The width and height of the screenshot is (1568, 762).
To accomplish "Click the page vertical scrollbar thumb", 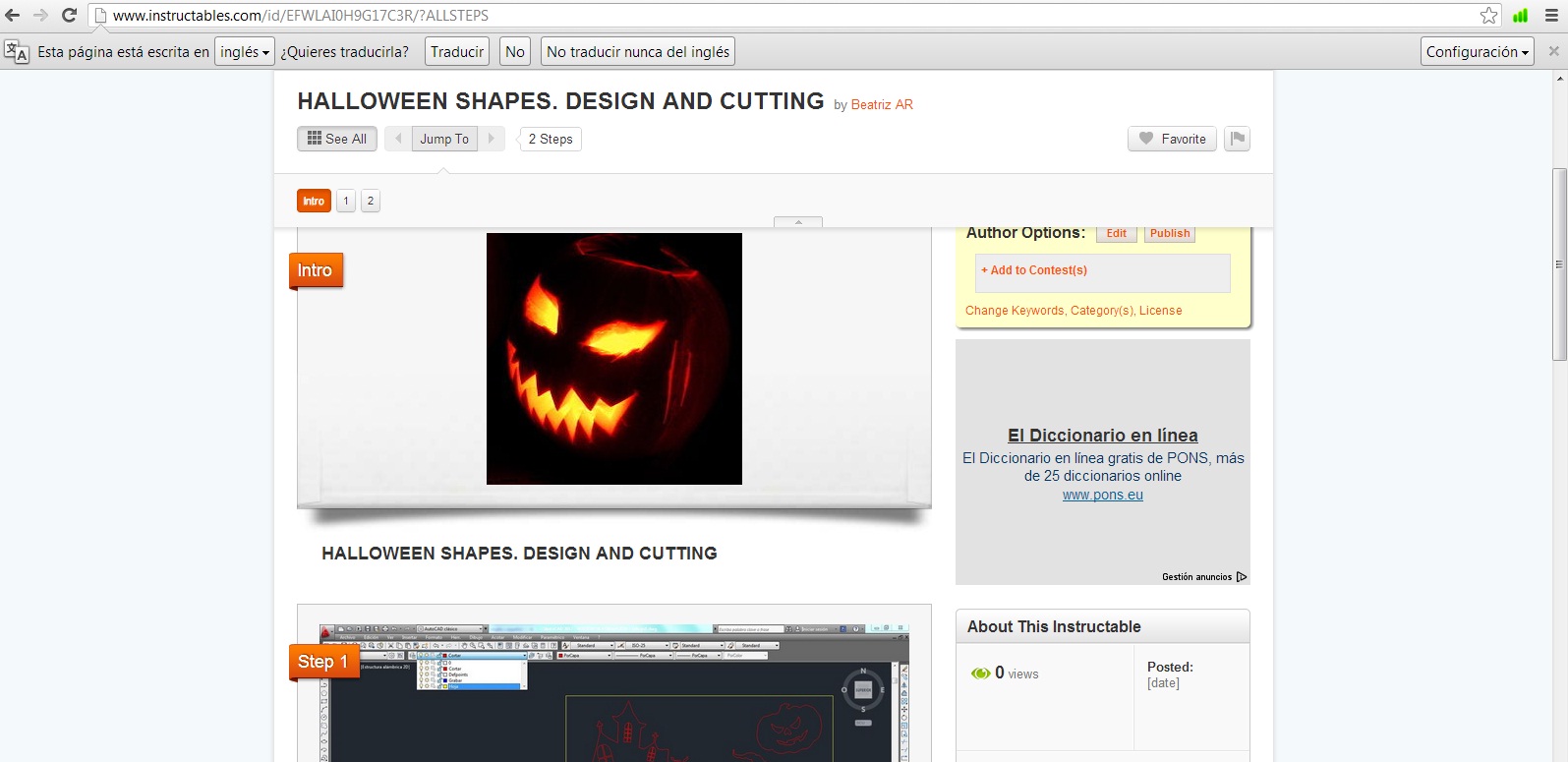I will [1559, 264].
